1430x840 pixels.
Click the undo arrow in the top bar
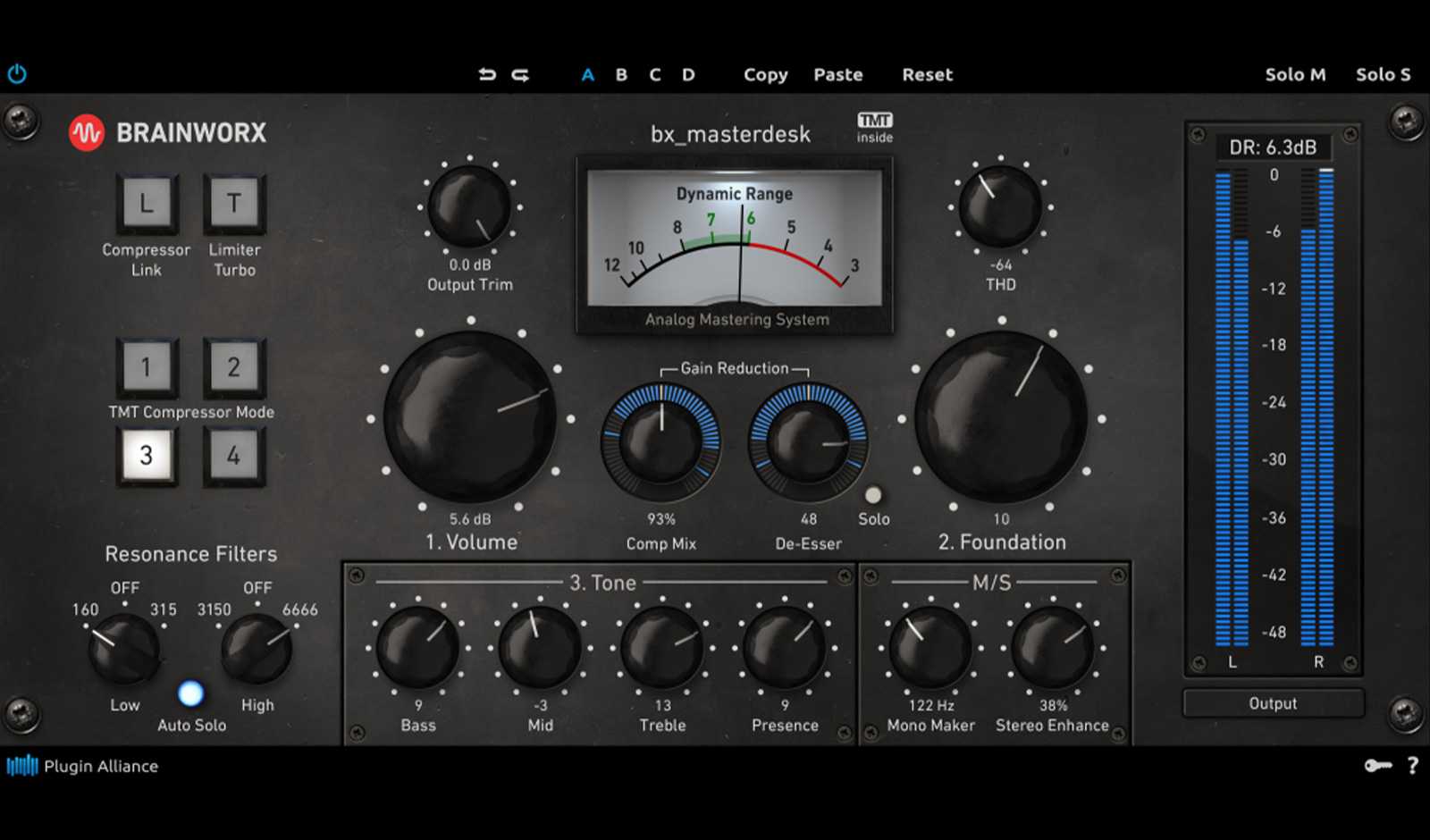(x=487, y=75)
